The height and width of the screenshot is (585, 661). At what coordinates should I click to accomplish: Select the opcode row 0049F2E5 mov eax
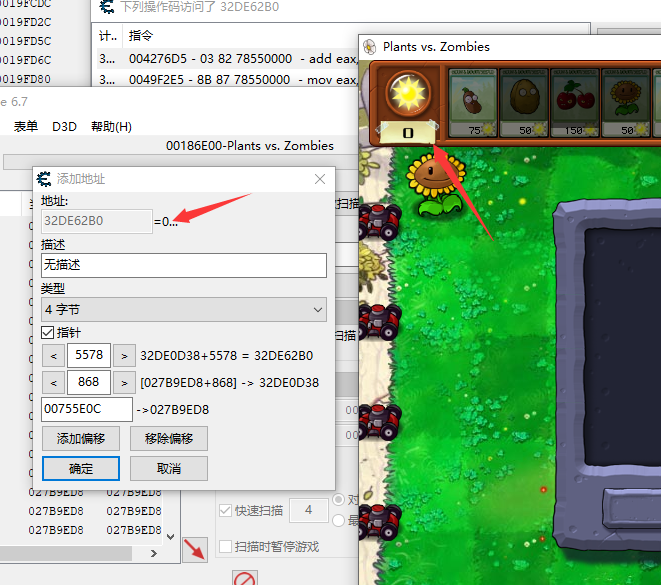228,79
